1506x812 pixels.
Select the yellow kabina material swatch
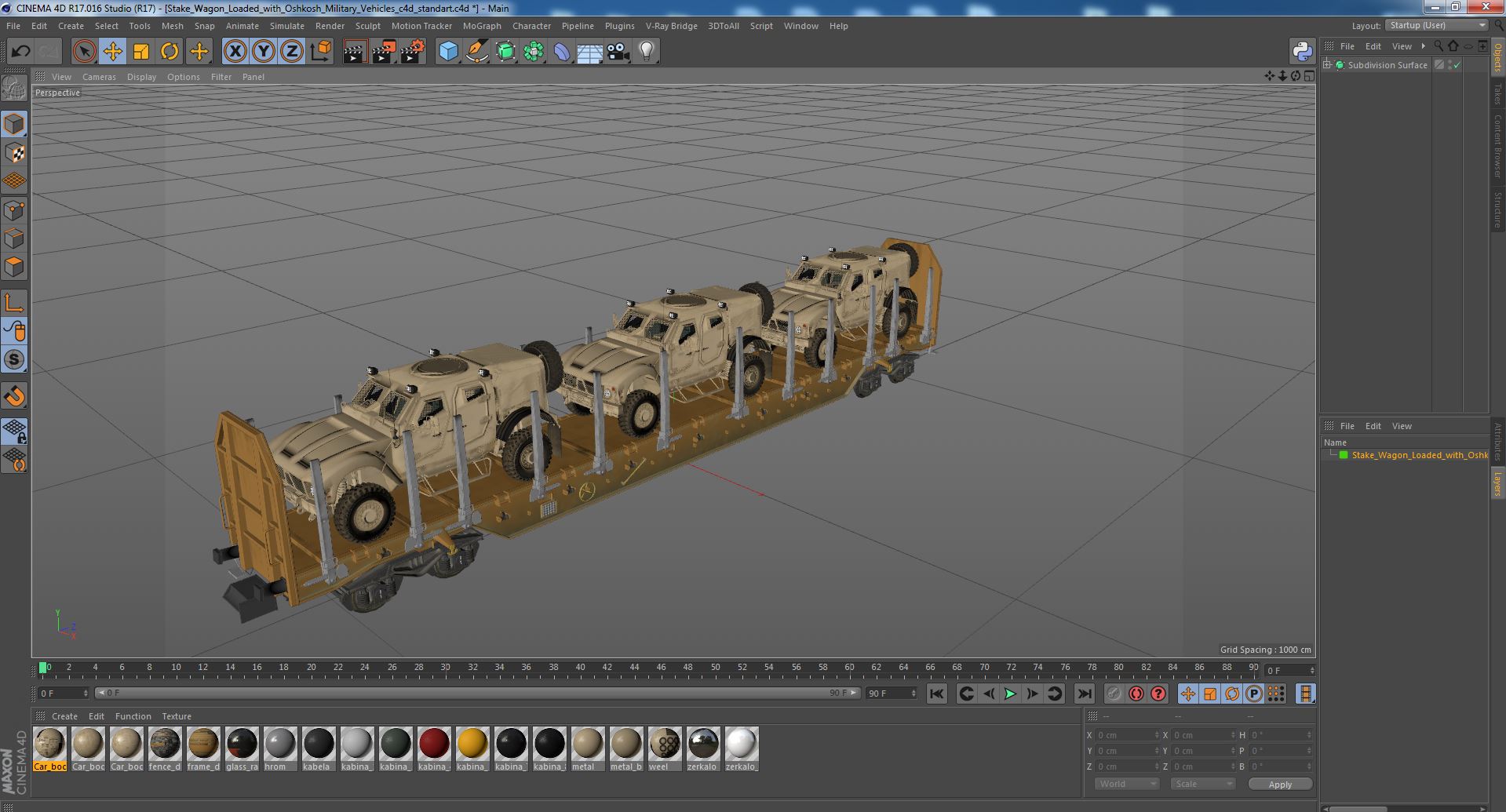tap(472, 749)
